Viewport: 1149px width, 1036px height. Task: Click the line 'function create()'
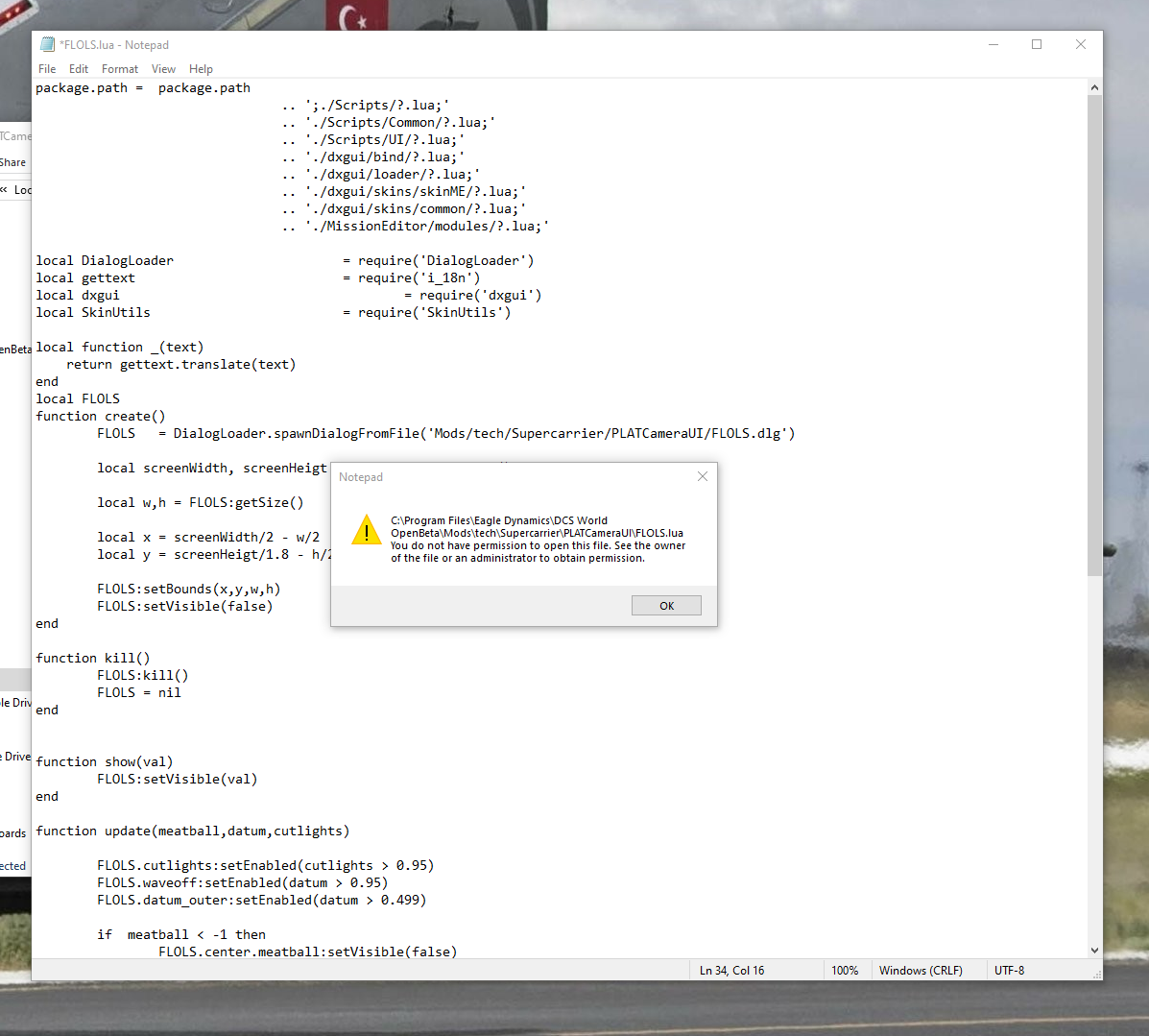(x=101, y=417)
